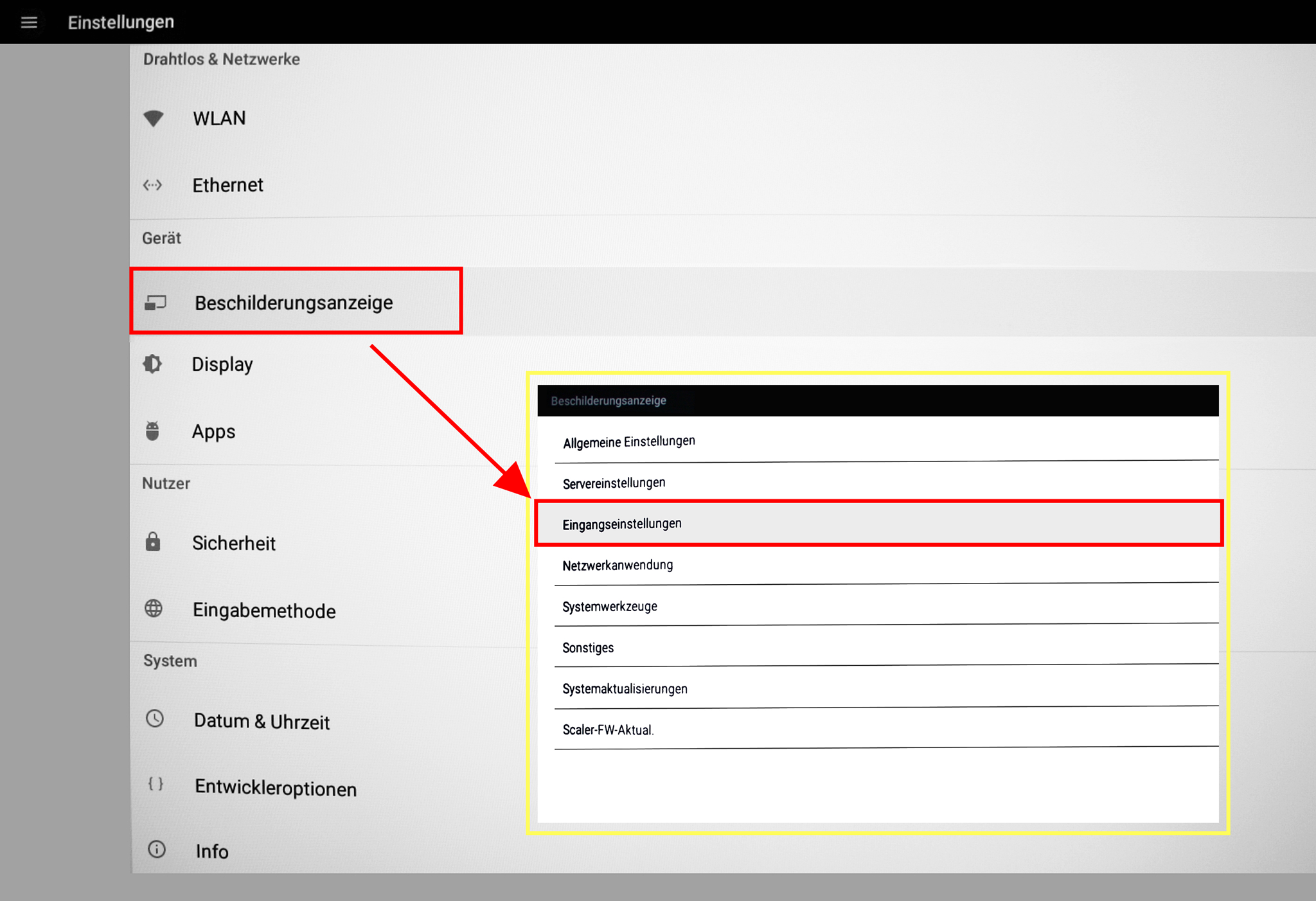Click the Sicherheit lock icon

(153, 542)
